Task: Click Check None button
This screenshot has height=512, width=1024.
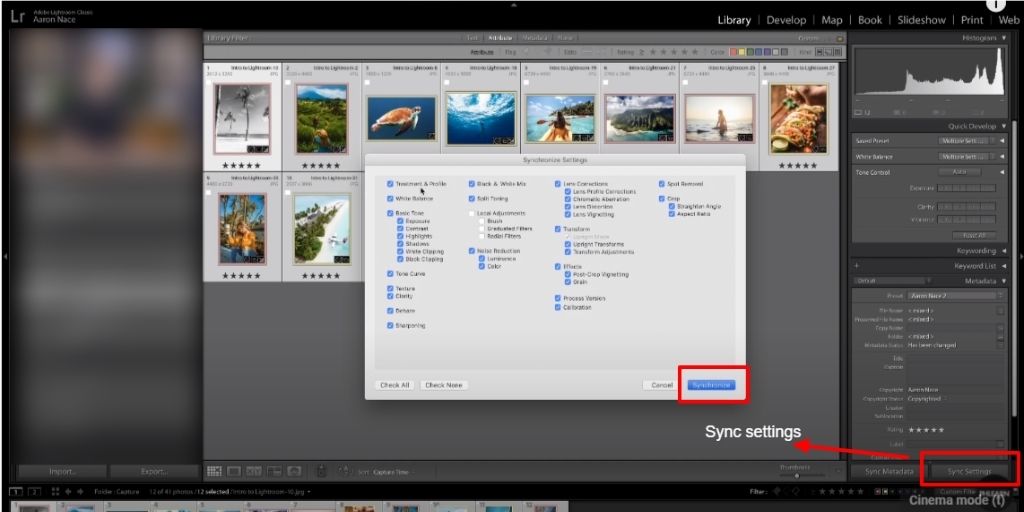Action: tap(443, 385)
